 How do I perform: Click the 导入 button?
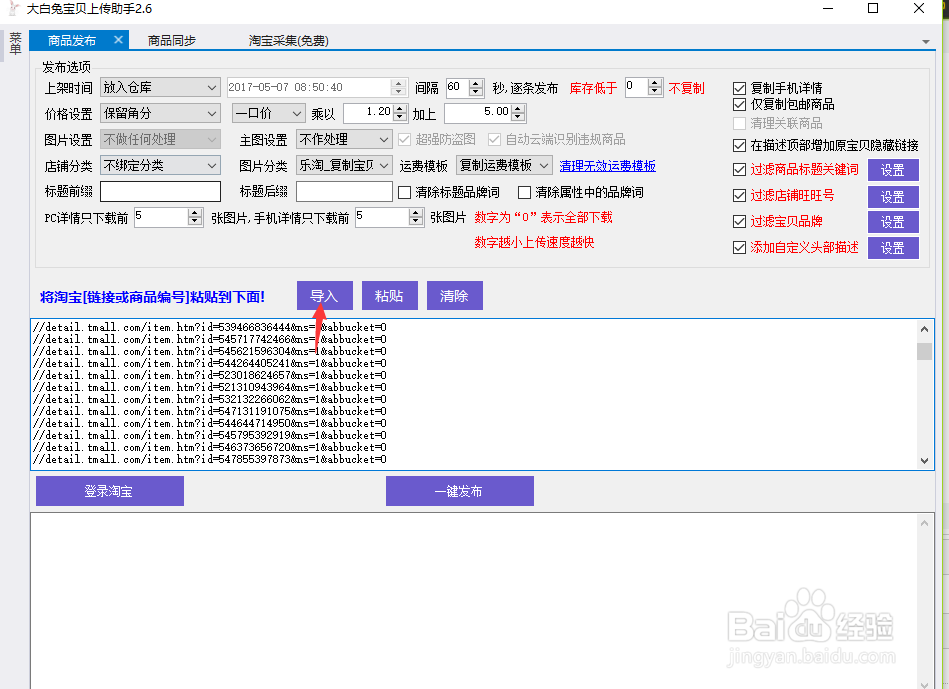click(x=324, y=295)
